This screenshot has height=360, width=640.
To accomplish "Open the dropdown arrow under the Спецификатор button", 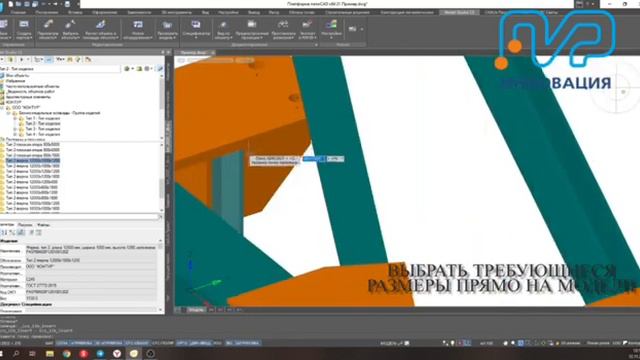I will coord(196,38).
